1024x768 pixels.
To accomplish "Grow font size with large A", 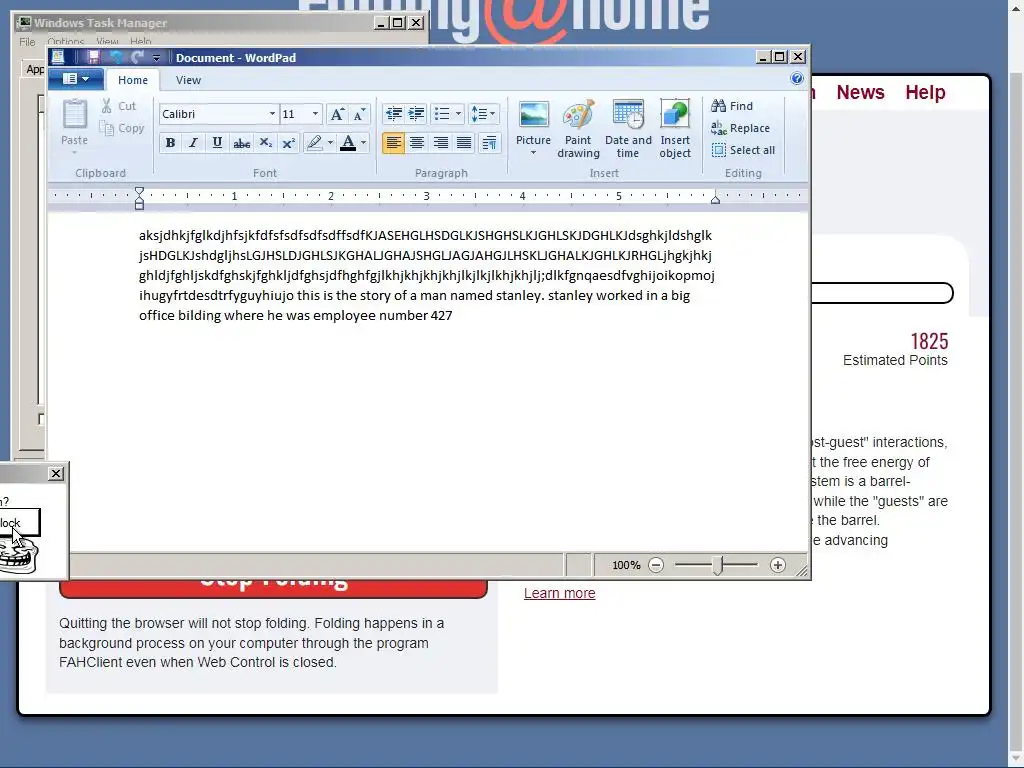I will point(337,114).
